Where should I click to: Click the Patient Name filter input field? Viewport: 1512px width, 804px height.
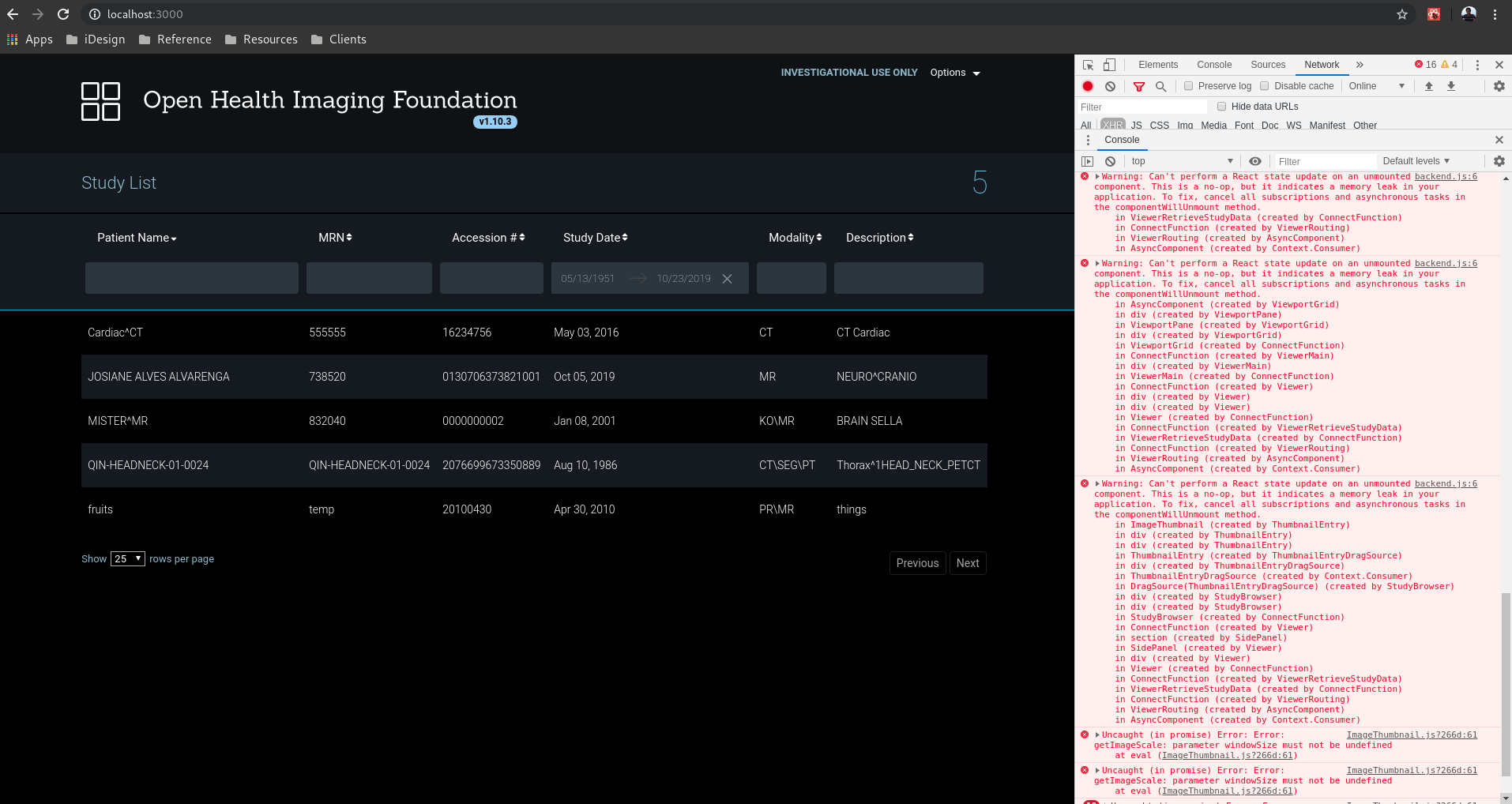click(x=192, y=278)
